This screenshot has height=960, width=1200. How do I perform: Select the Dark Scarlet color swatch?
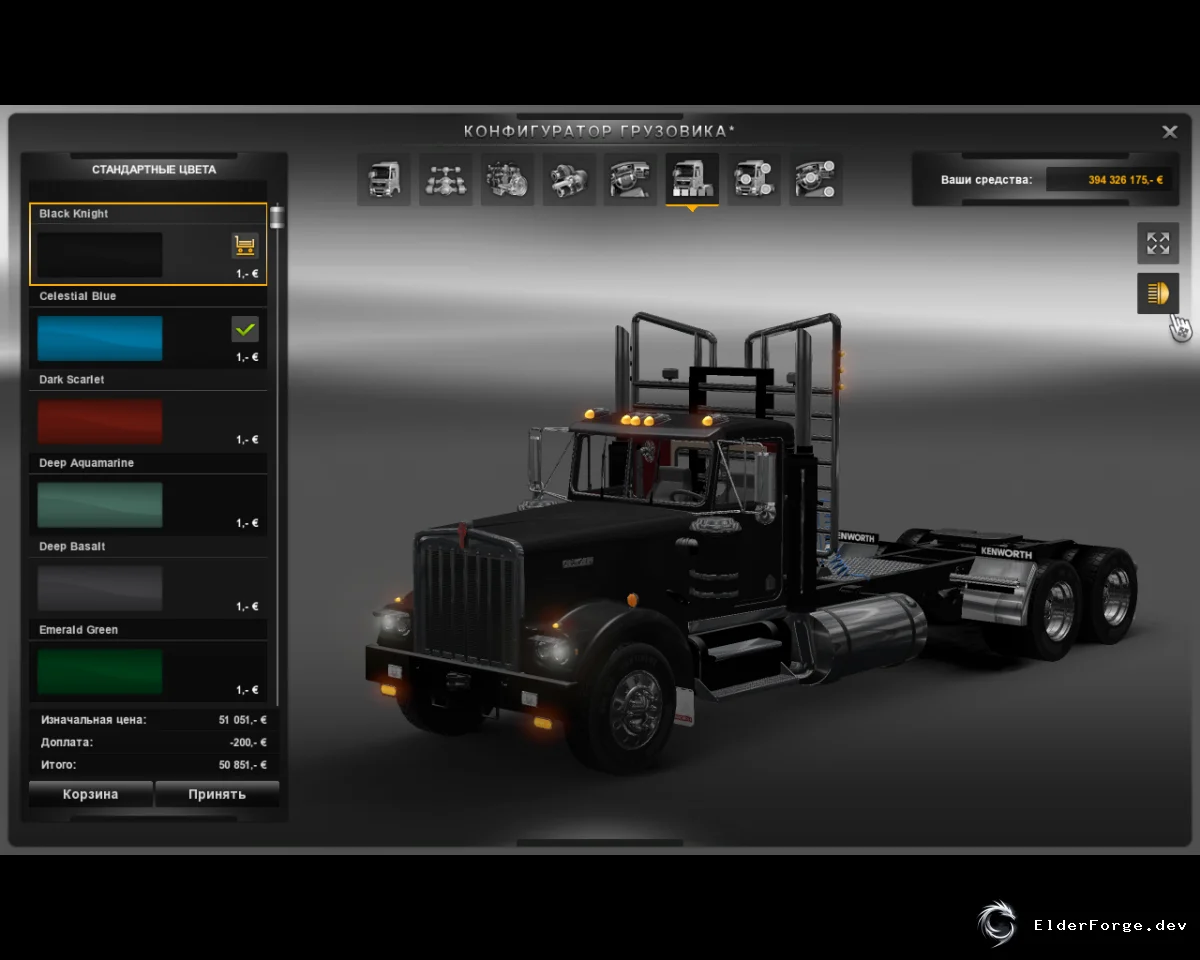100,421
